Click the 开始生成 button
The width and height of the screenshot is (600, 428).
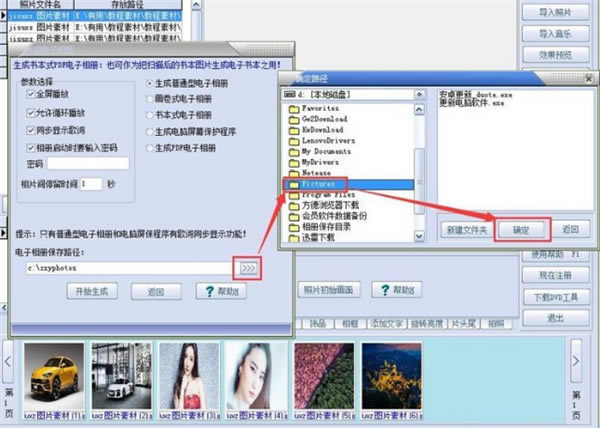click(x=92, y=291)
